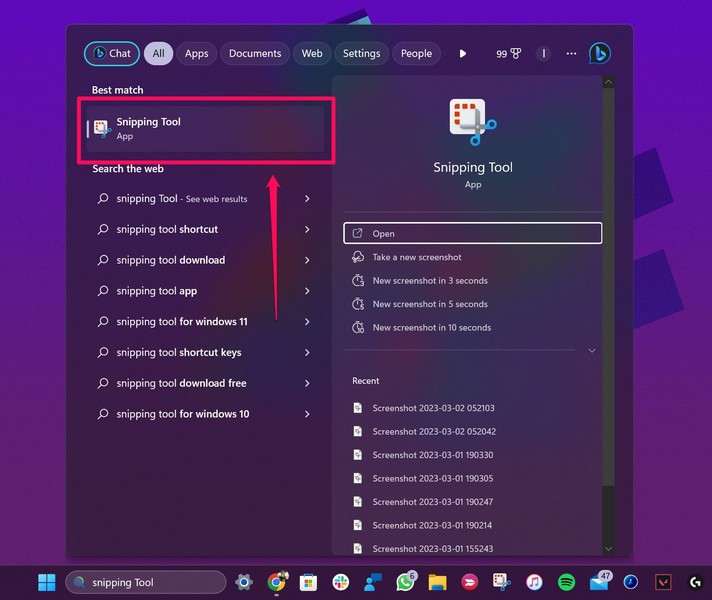
Task: Open iTunes music app in the taskbar
Action: (x=534, y=582)
